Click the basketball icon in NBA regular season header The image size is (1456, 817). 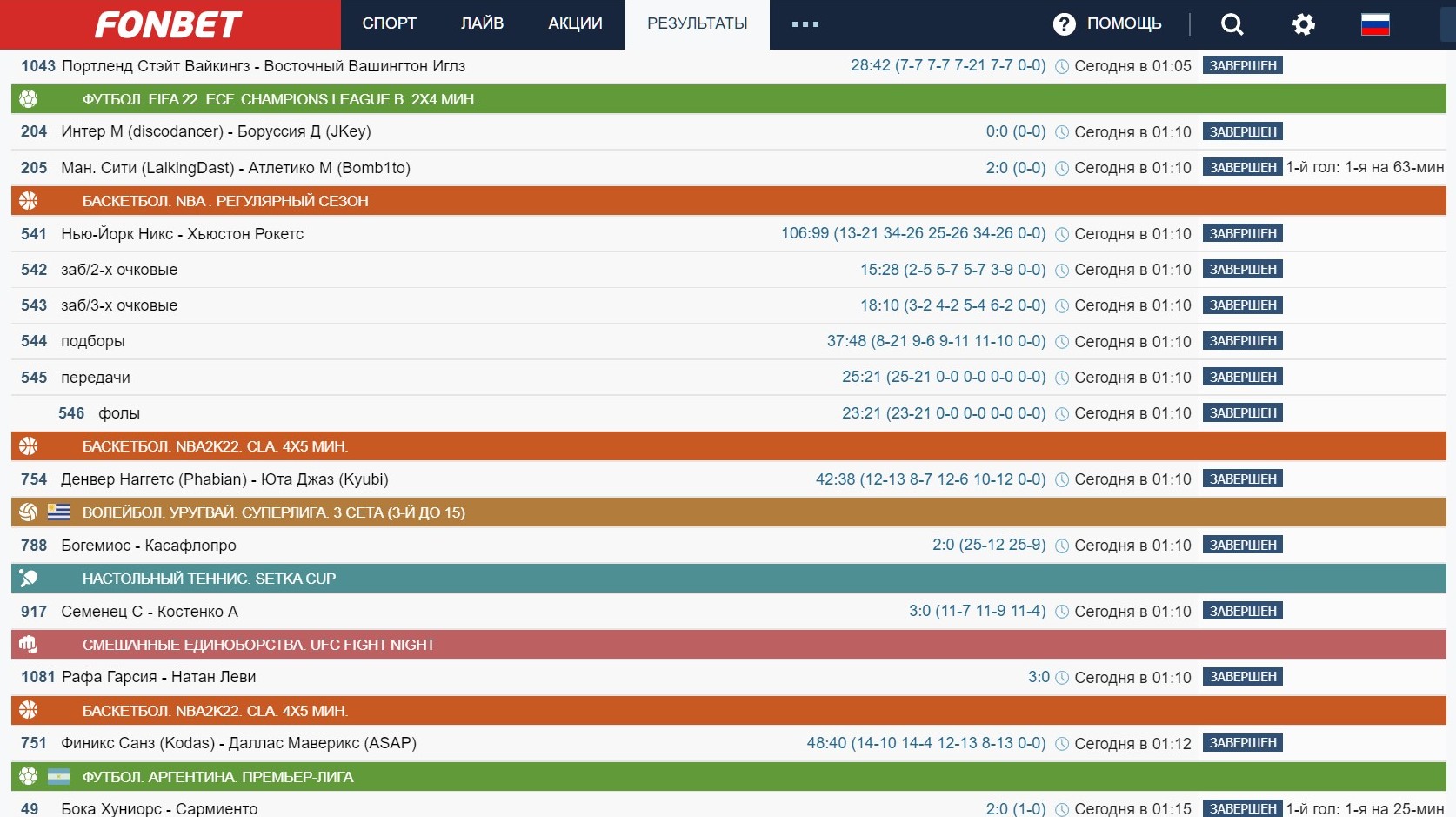[29, 201]
